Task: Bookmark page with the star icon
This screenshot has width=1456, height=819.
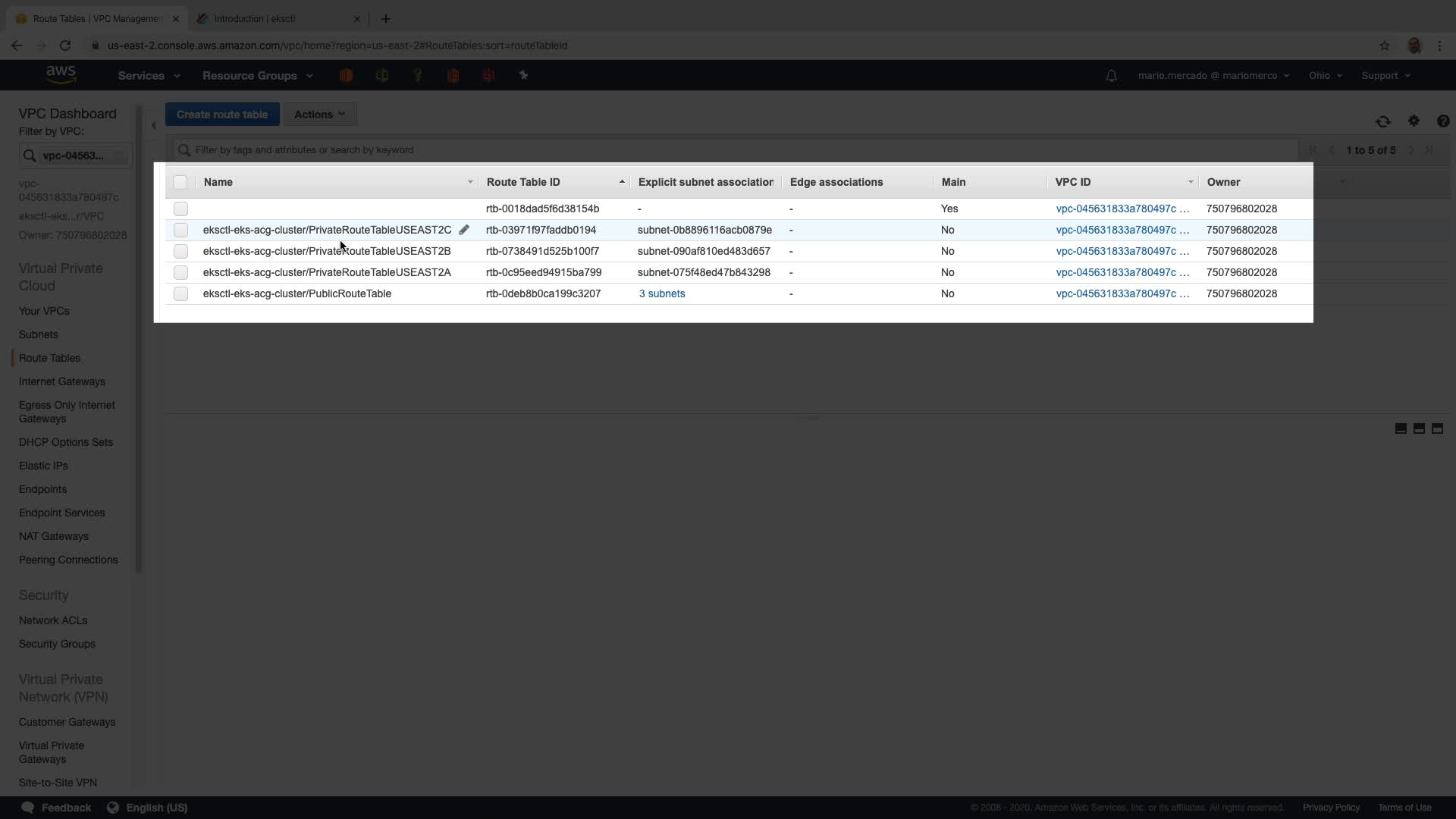Action: (1384, 45)
